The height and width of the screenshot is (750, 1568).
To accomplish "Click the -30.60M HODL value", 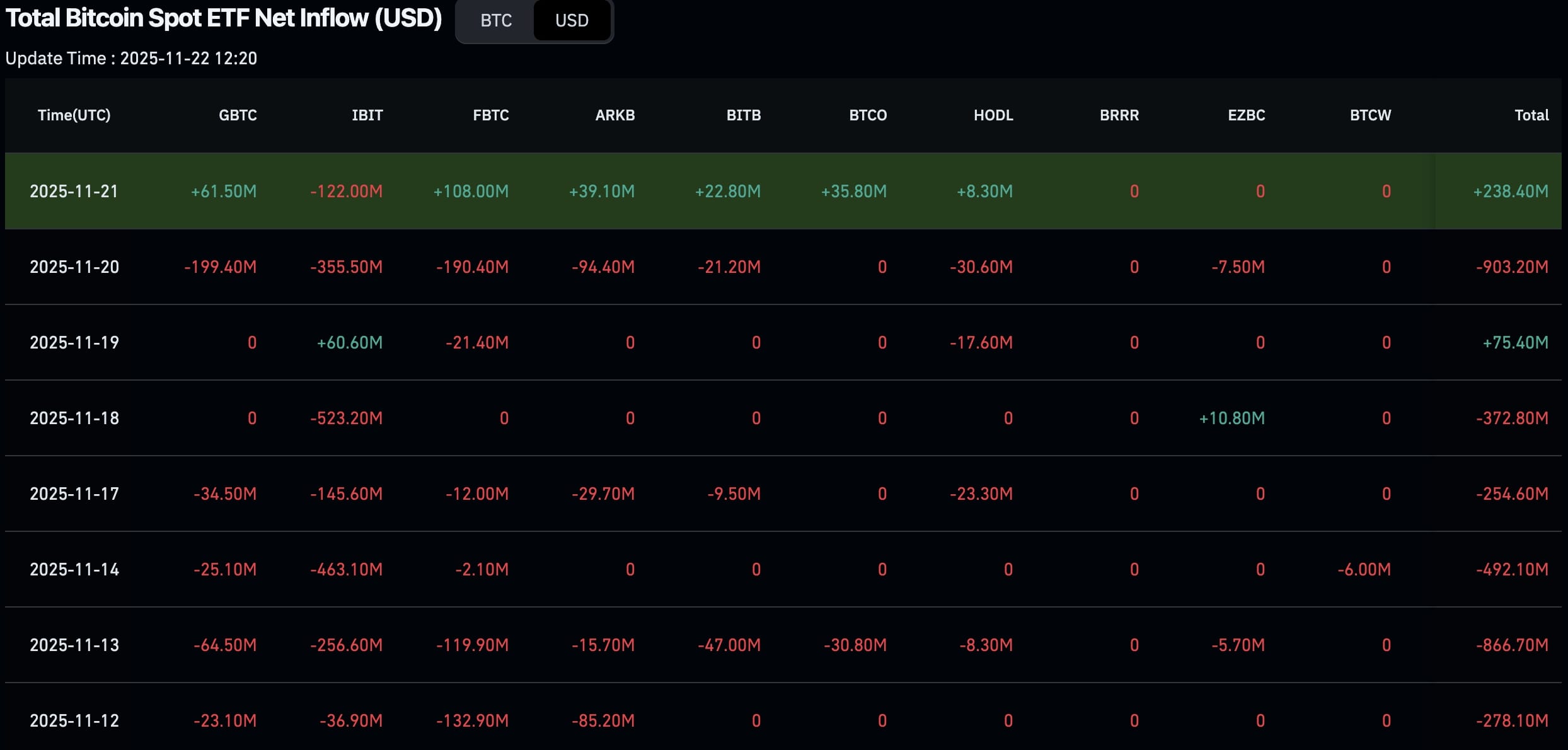I will pyautogui.click(x=981, y=267).
